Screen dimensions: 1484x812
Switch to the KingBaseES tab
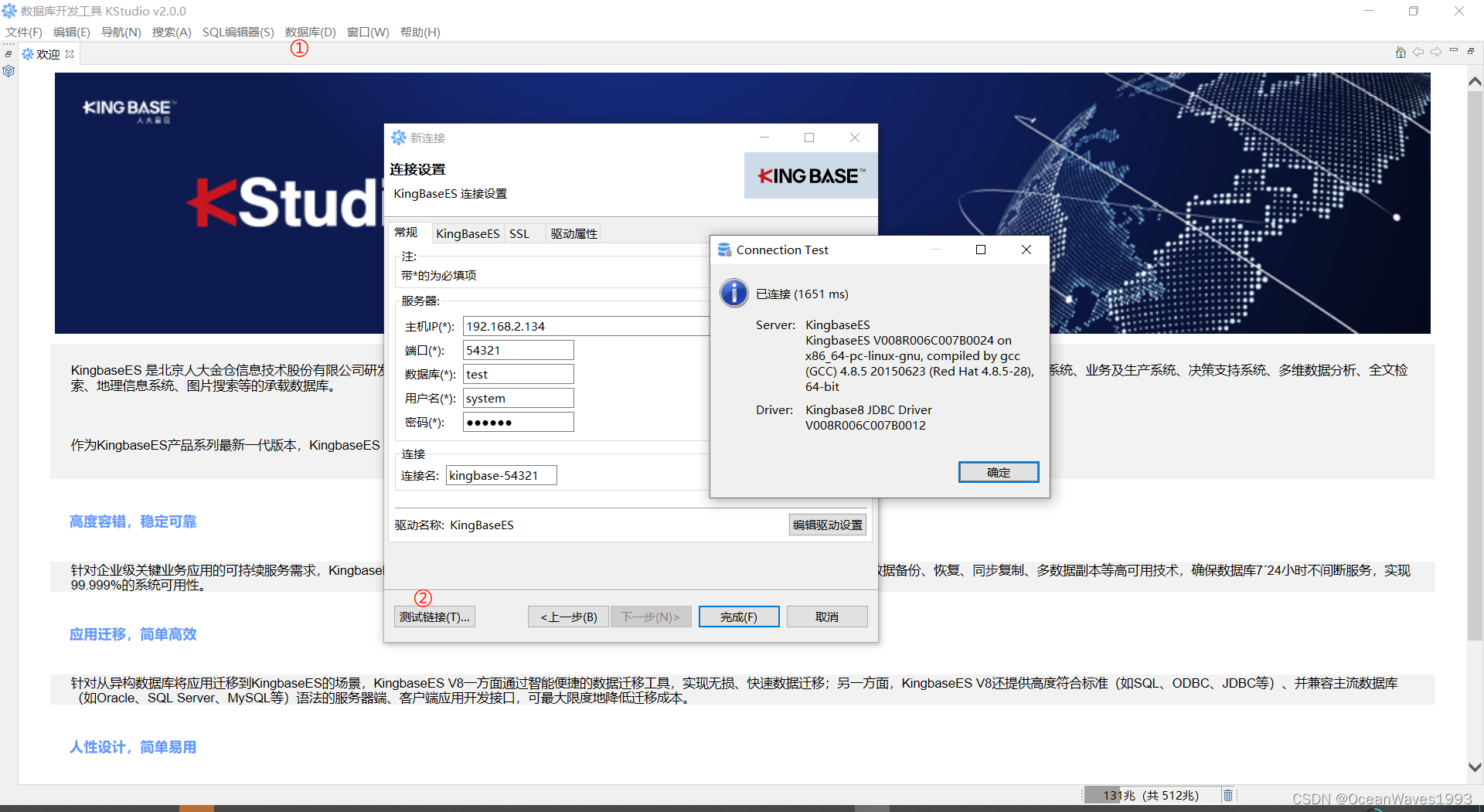coord(468,233)
